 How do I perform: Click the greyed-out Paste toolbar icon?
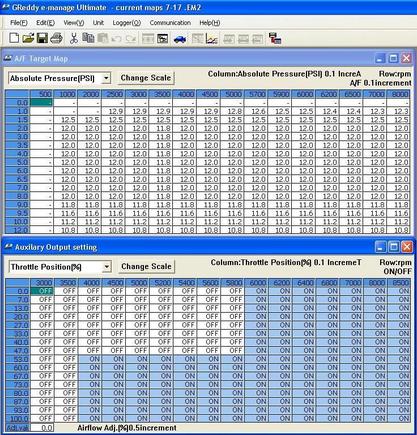(103, 38)
